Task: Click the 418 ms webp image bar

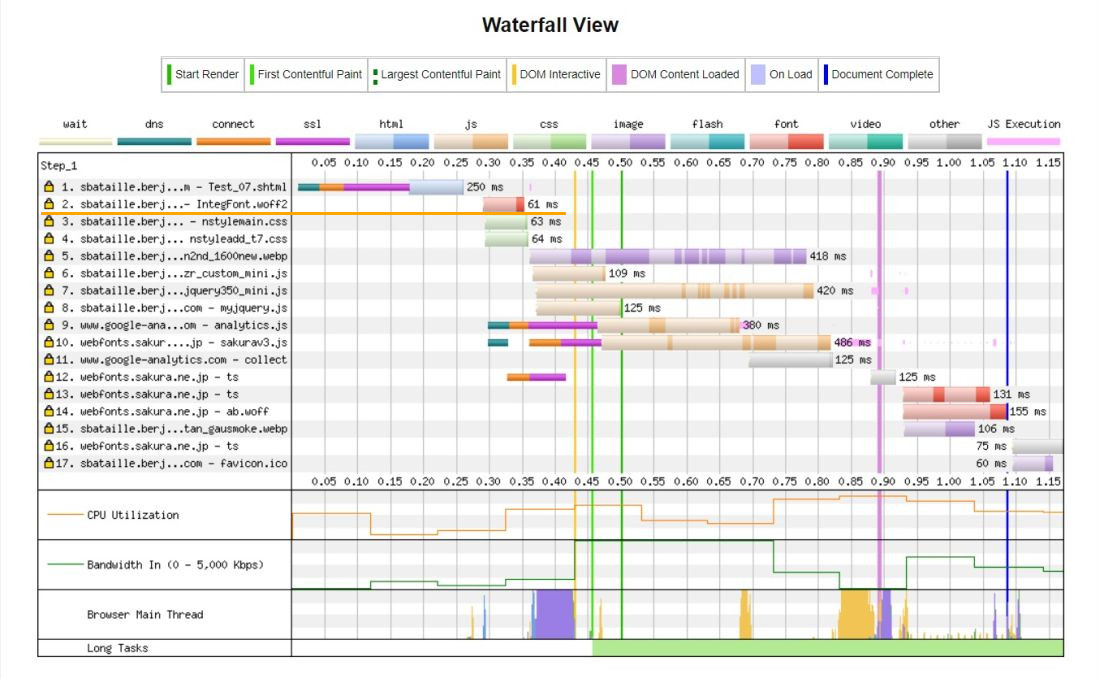Action: click(x=668, y=256)
